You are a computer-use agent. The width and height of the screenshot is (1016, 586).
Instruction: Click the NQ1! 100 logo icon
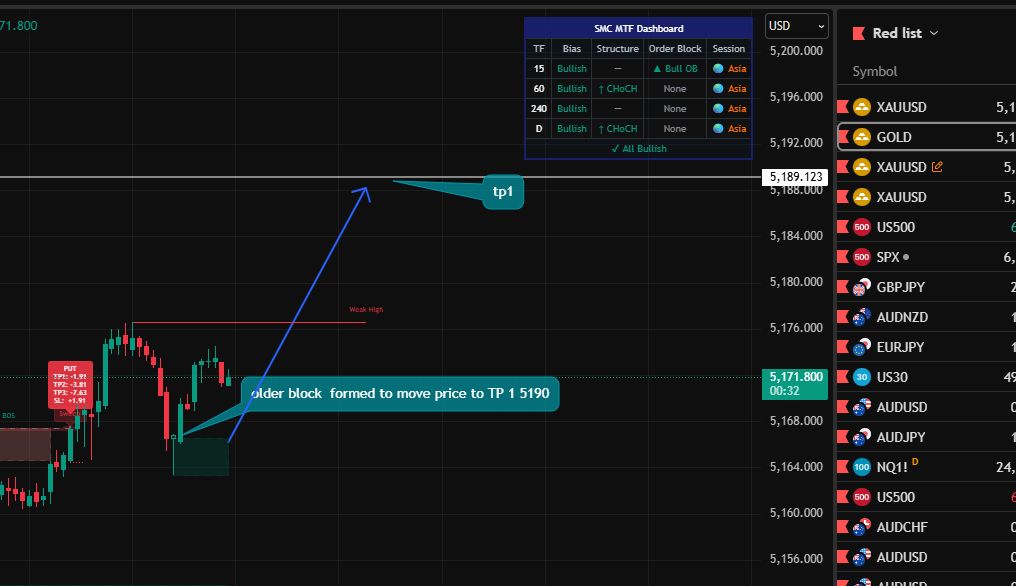861,467
